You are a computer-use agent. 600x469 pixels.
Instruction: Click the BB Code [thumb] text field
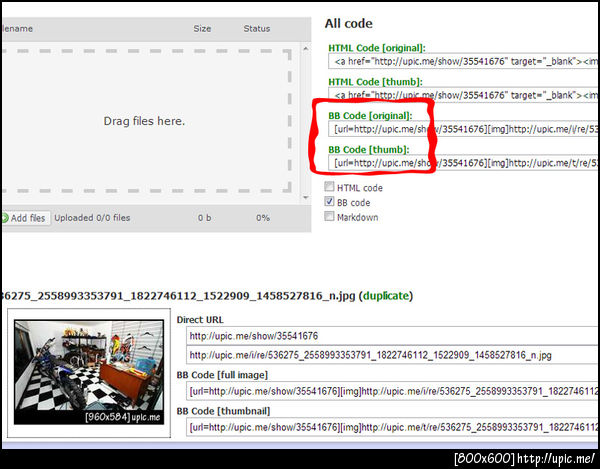pos(464,163)
